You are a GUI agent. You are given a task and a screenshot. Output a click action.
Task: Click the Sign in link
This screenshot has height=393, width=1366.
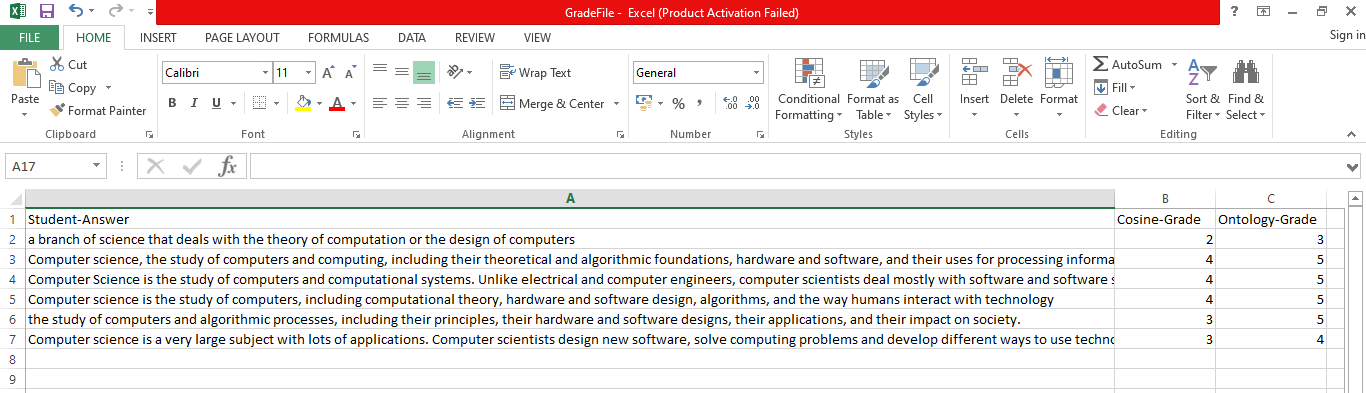point(1347,35)
